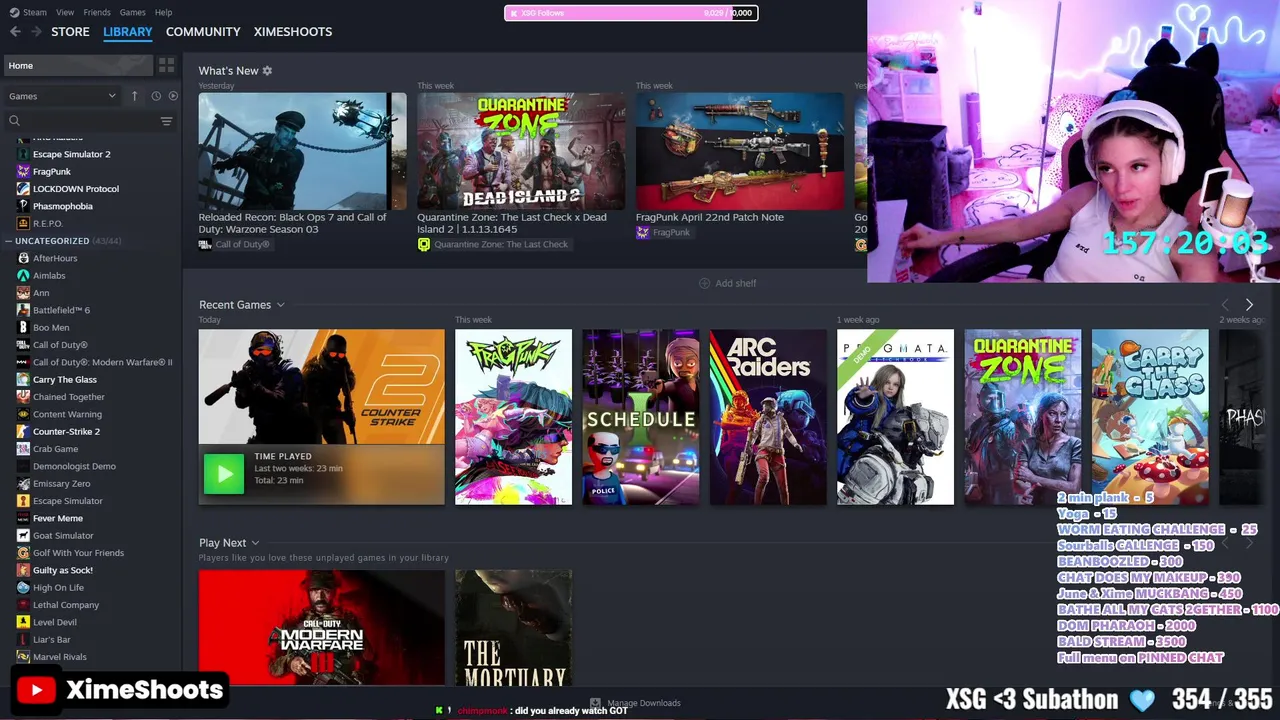This screenshot has height=720, width=1280.
Task: Open Modern Warfare III Play Next cover
Action: coord(321,628)
